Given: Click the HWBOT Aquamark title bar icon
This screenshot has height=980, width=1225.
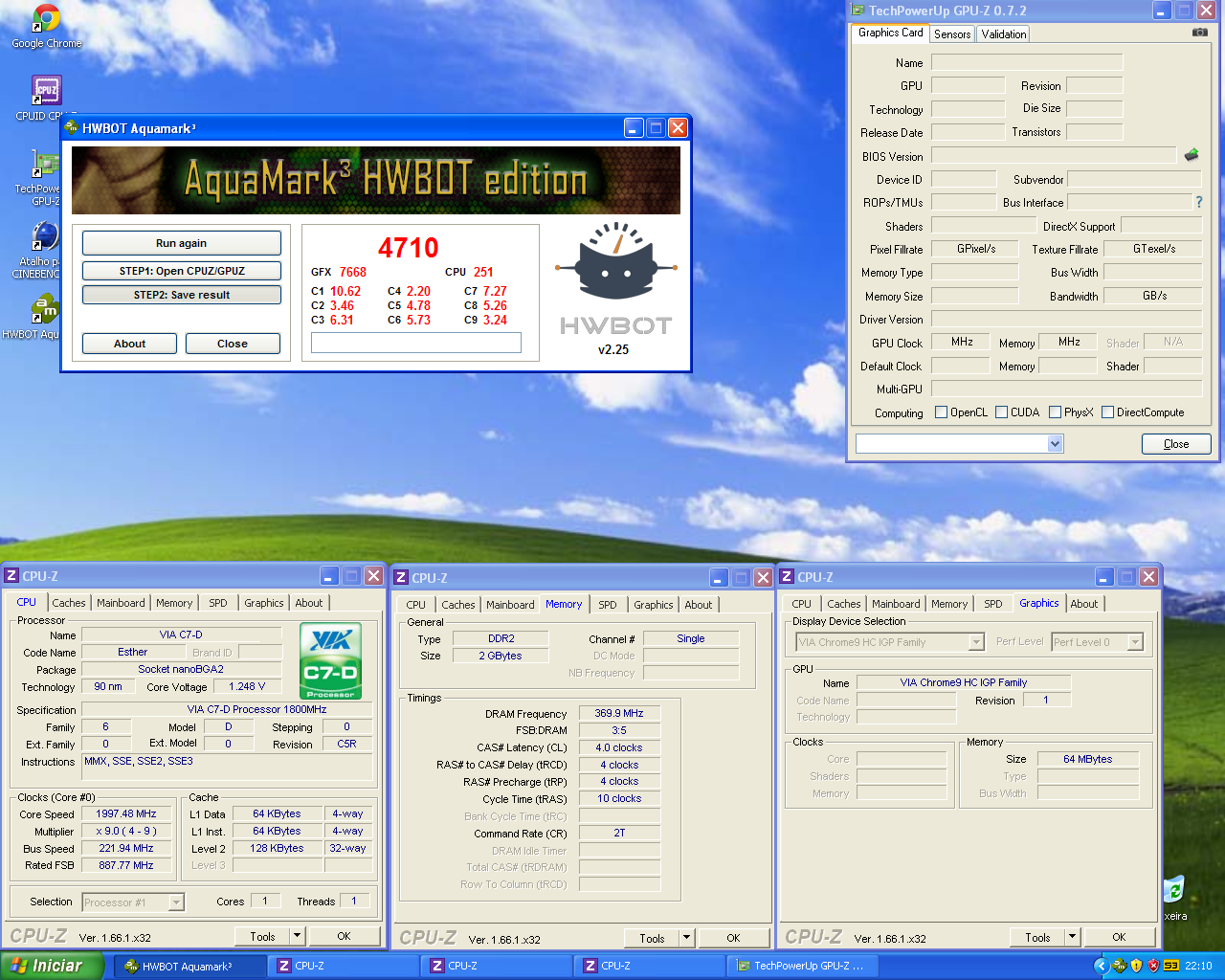Looking at the screenshot, I should (x=71, y=127).
